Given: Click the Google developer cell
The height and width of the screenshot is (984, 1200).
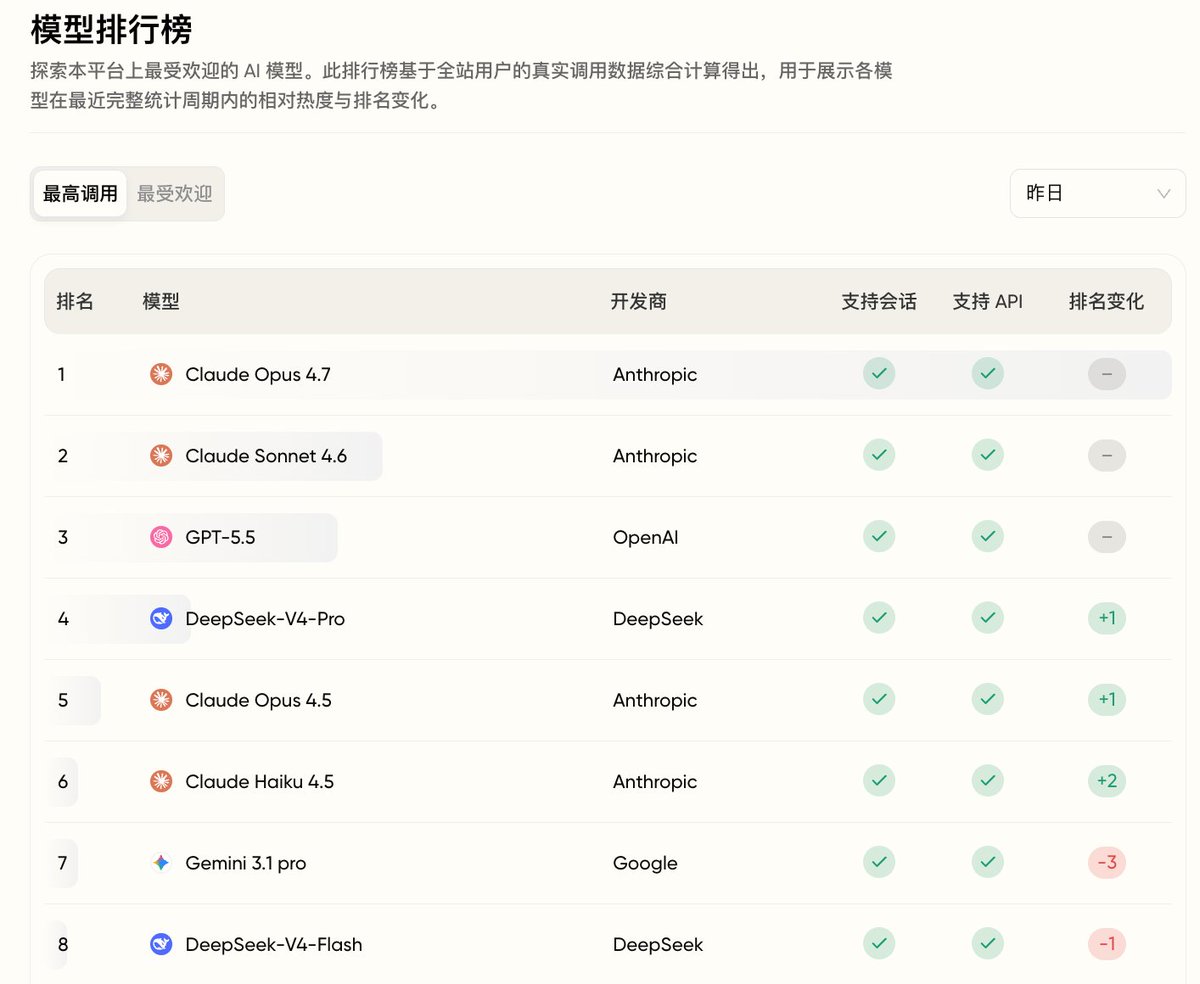Looking at the screenshot, I should [645, 864].
